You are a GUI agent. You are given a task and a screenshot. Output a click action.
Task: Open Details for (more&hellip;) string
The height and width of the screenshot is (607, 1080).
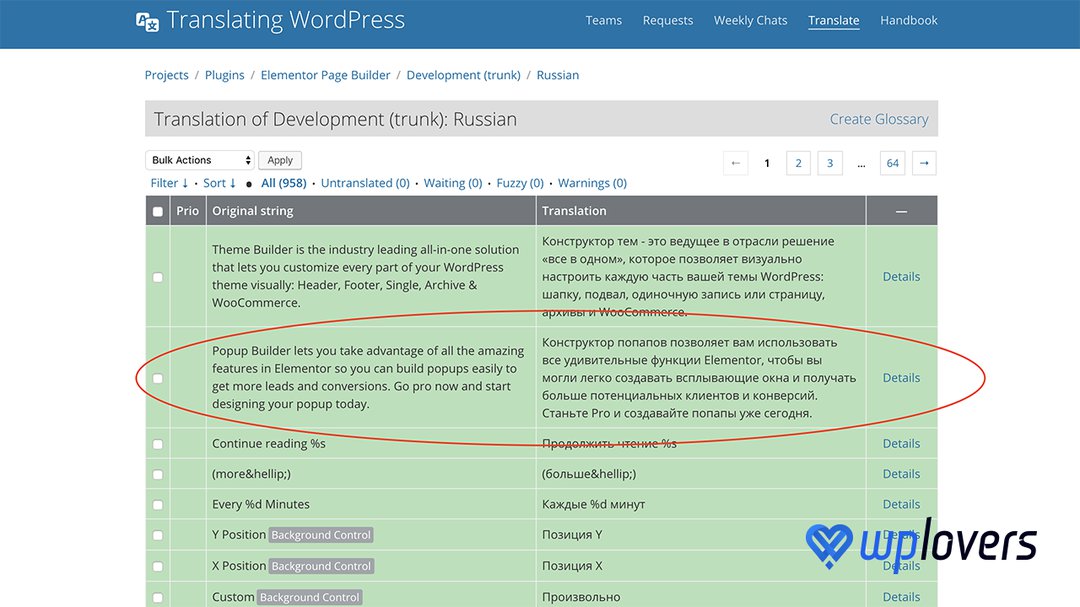pos(901,473)
